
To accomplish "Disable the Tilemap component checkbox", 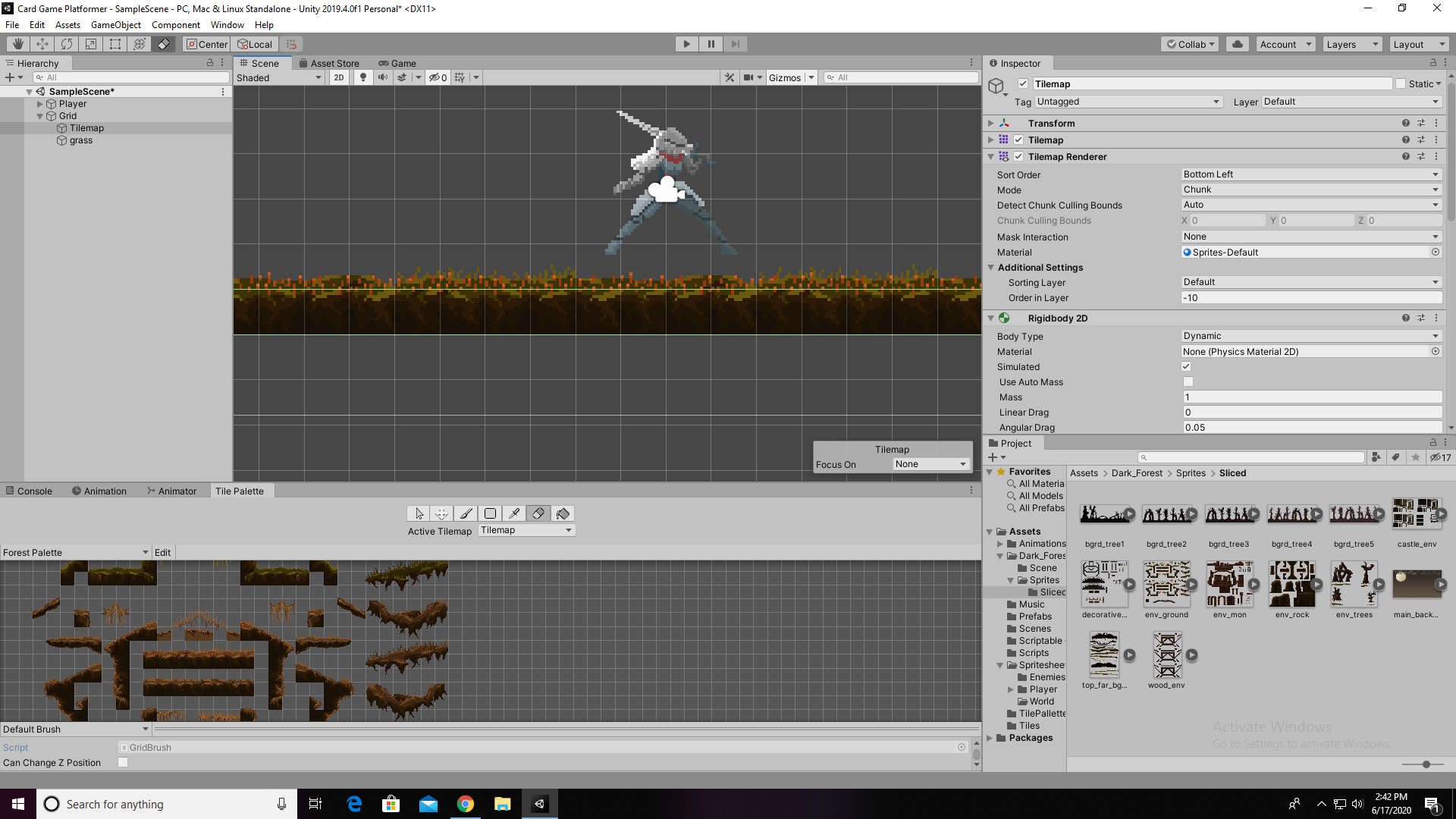I will coord(1018,140).
